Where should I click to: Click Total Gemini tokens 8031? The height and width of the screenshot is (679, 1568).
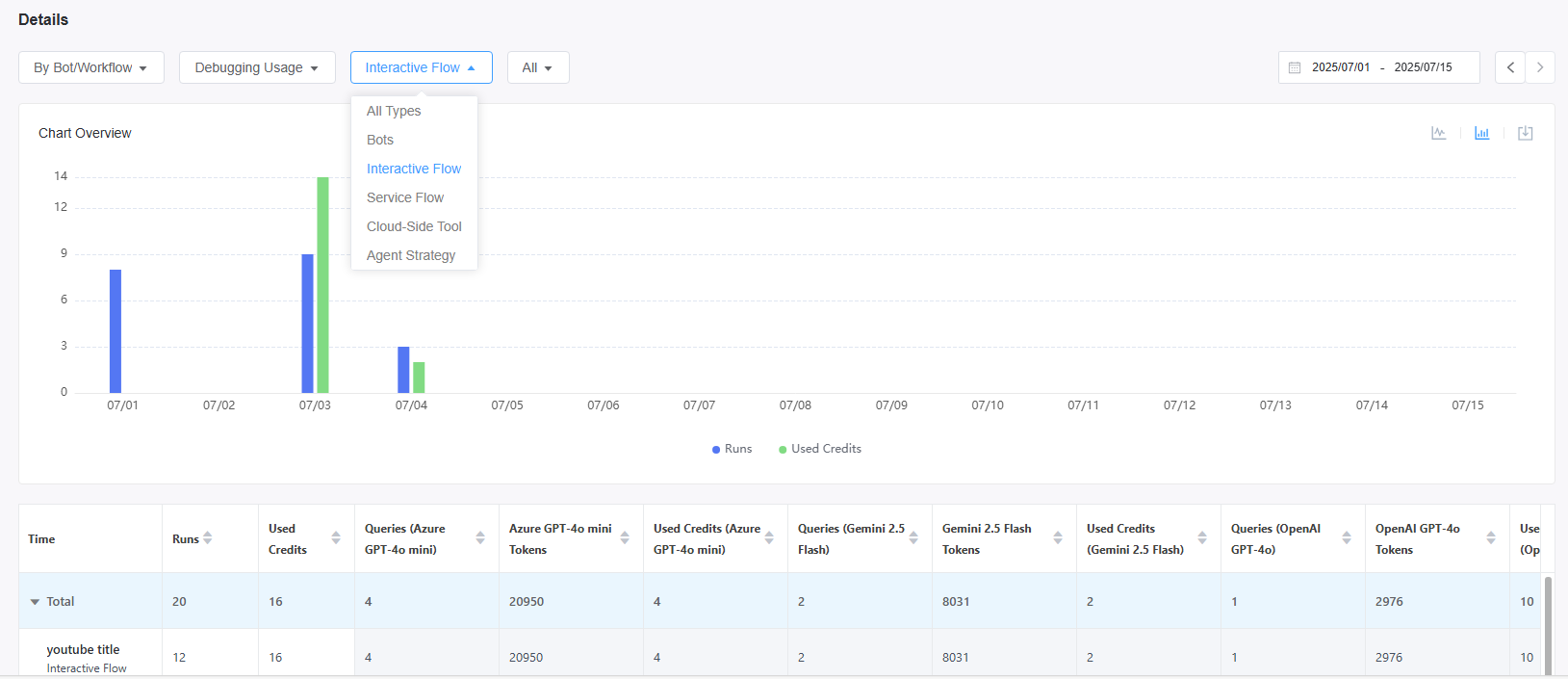pyautogui.click(x=956, y=602)
